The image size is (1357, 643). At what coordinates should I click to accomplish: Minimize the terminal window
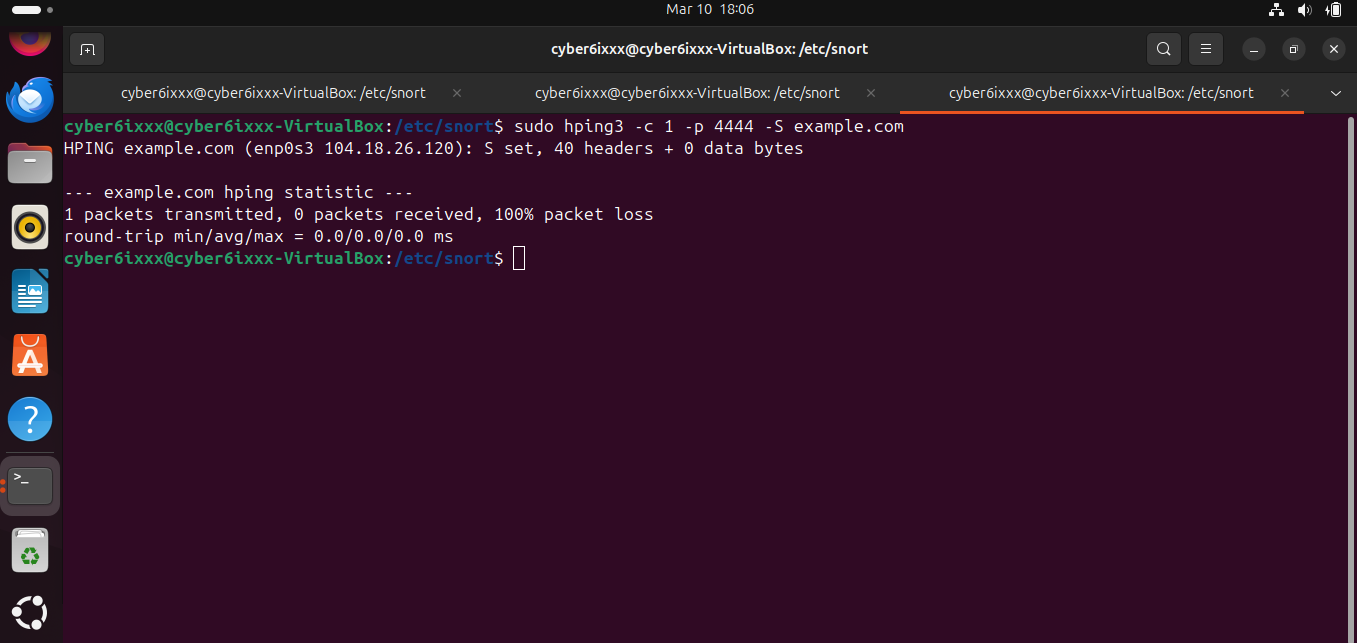click(x=1254, y=49)
